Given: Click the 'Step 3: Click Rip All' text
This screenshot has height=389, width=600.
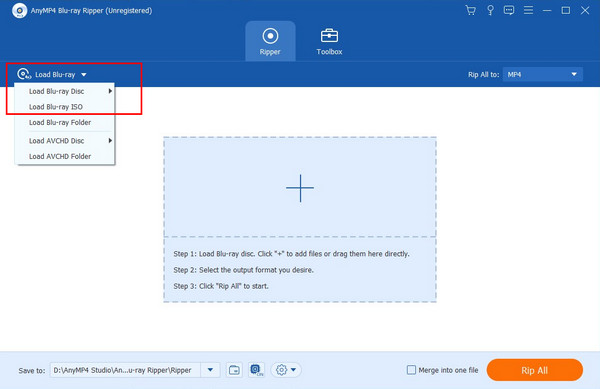Looking at the screenshot, I should pyautogui.click(x=221, y=286).
